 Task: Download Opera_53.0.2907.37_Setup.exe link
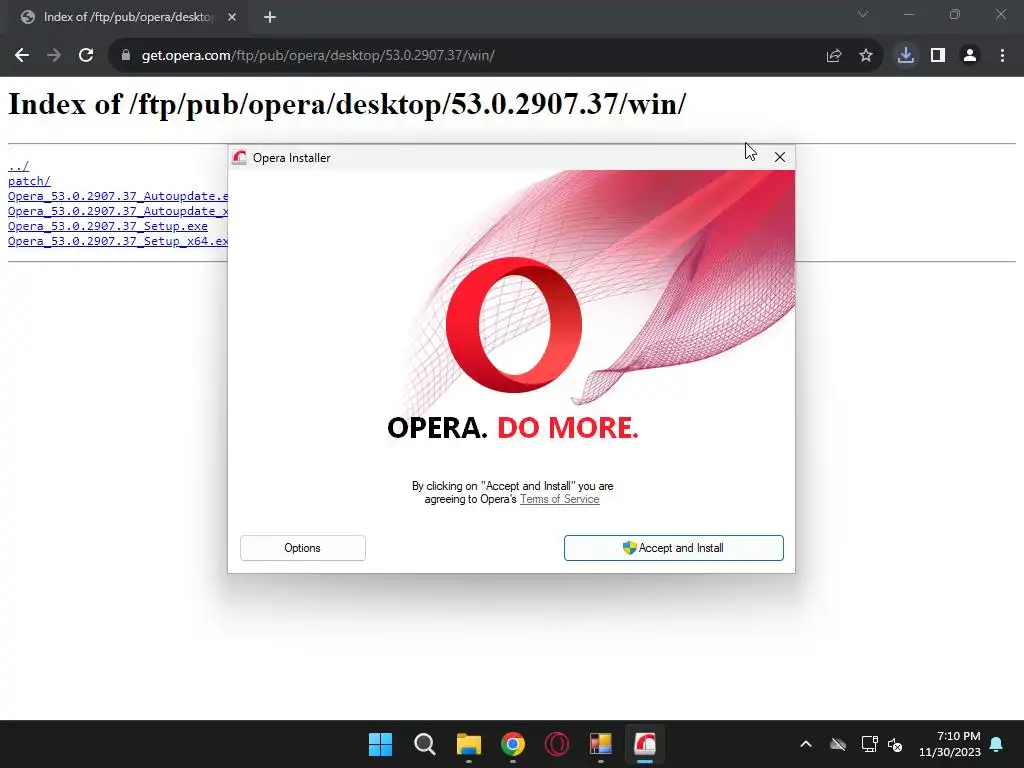[108, 226]
